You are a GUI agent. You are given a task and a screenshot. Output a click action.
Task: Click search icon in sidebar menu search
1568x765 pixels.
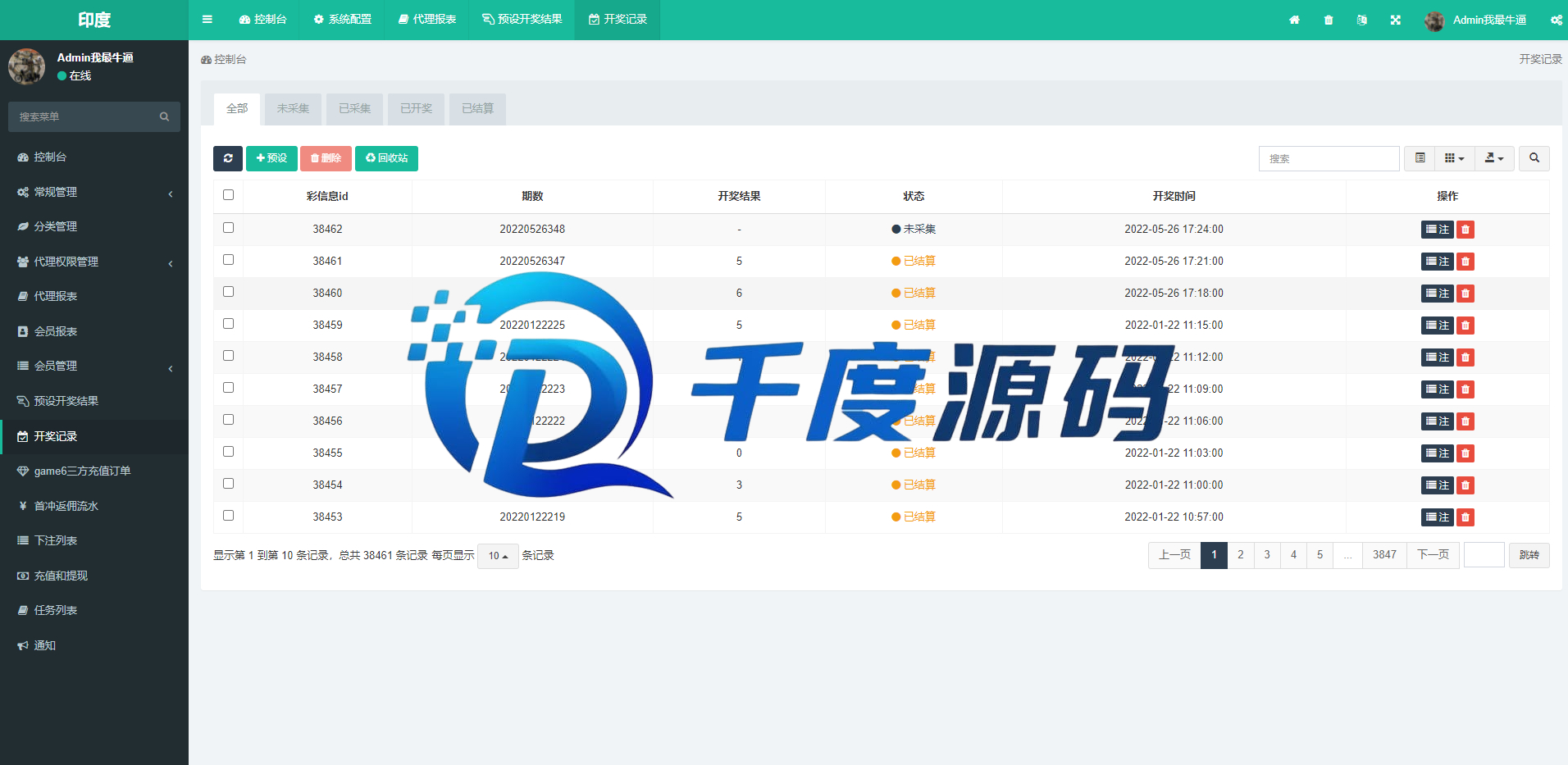tap(164, 117)
